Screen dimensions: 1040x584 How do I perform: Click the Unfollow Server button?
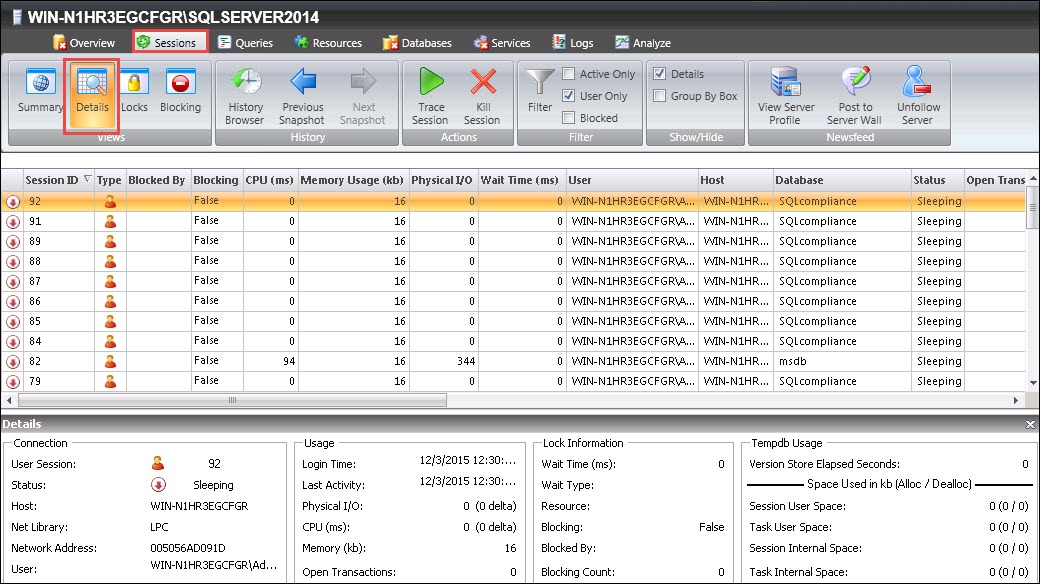pos(918,96)
